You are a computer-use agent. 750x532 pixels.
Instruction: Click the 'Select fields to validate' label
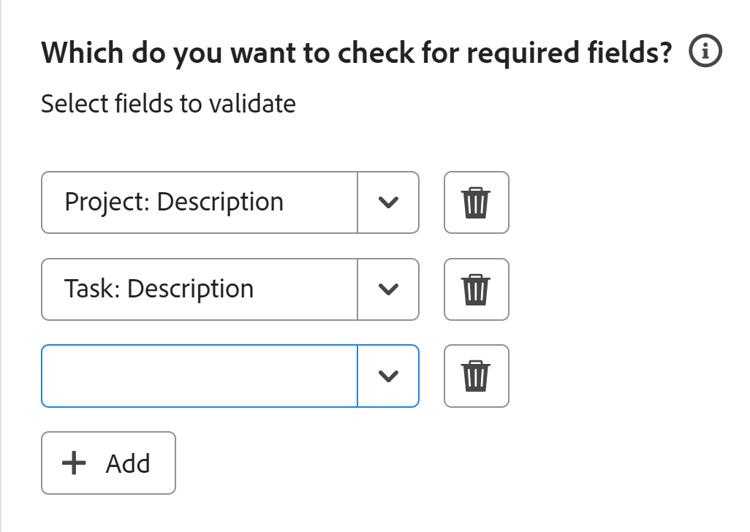pos(168,103)
